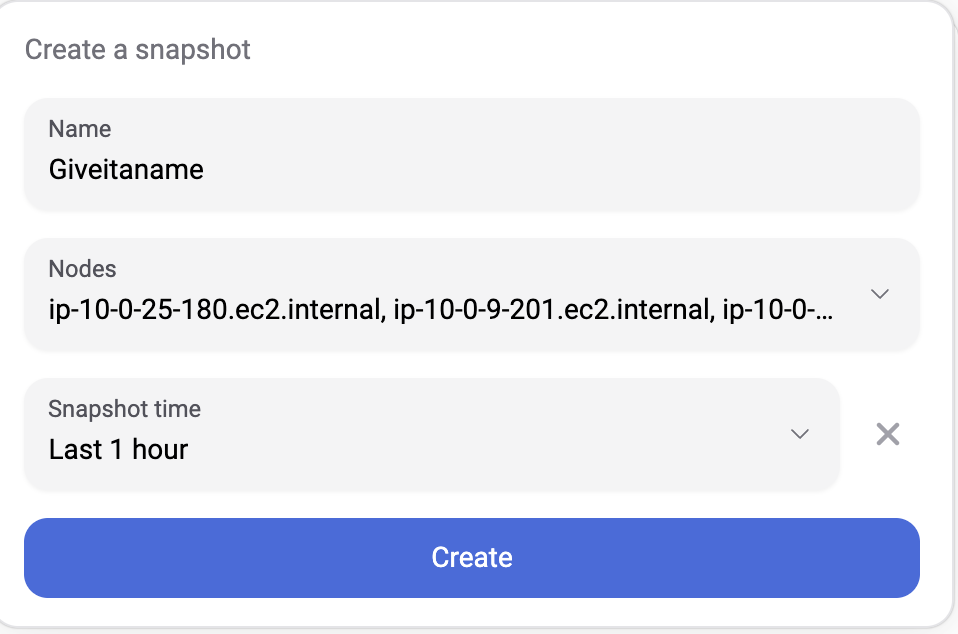Click the Create a snapshot title
Screen dimensions: 958x634
(139, 49)
